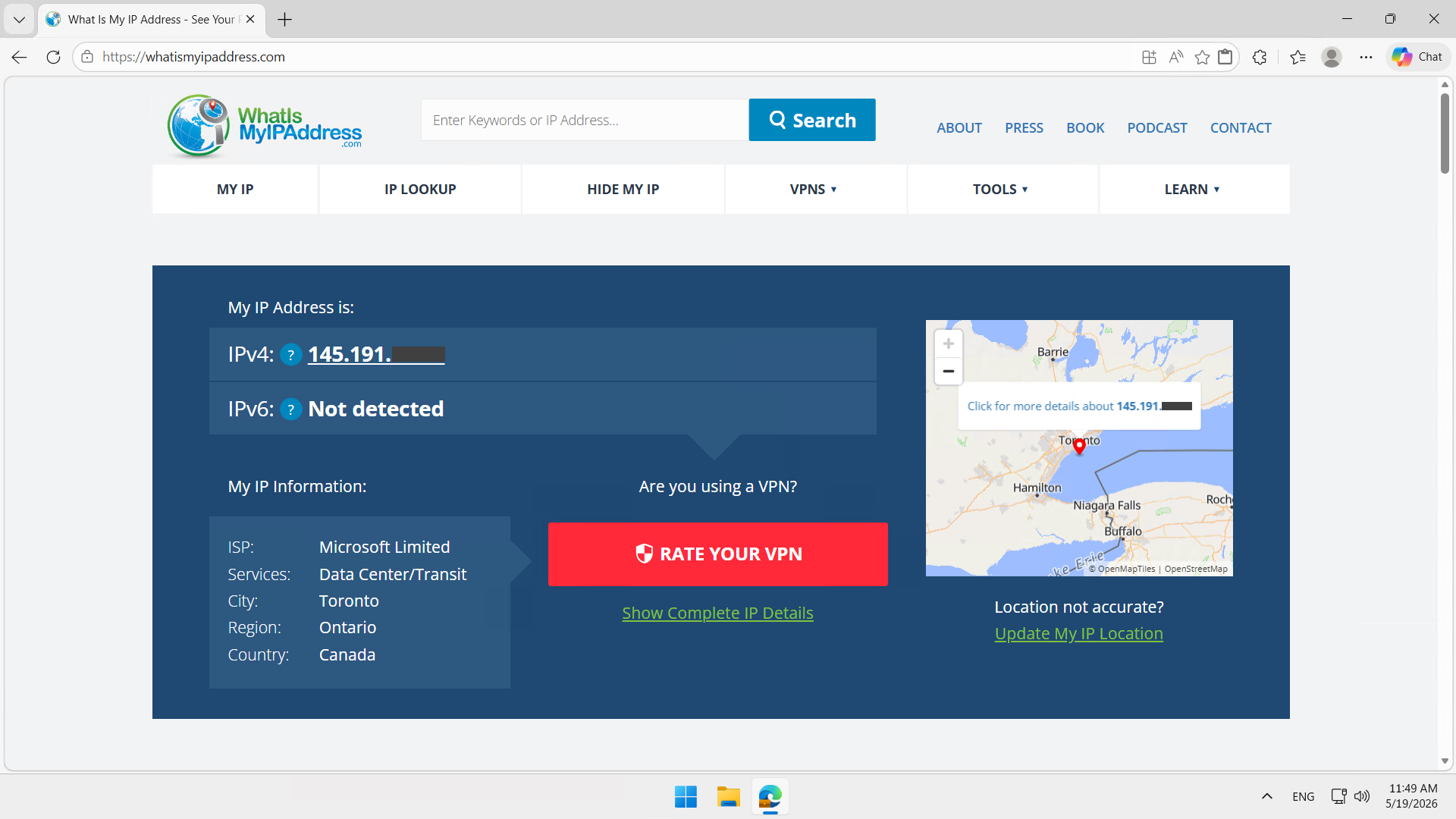This screenshot has width=1456, height=819.
Task: Close the What Is My IP Address tab
Action: pyautogui.click(x=250, y=20)
